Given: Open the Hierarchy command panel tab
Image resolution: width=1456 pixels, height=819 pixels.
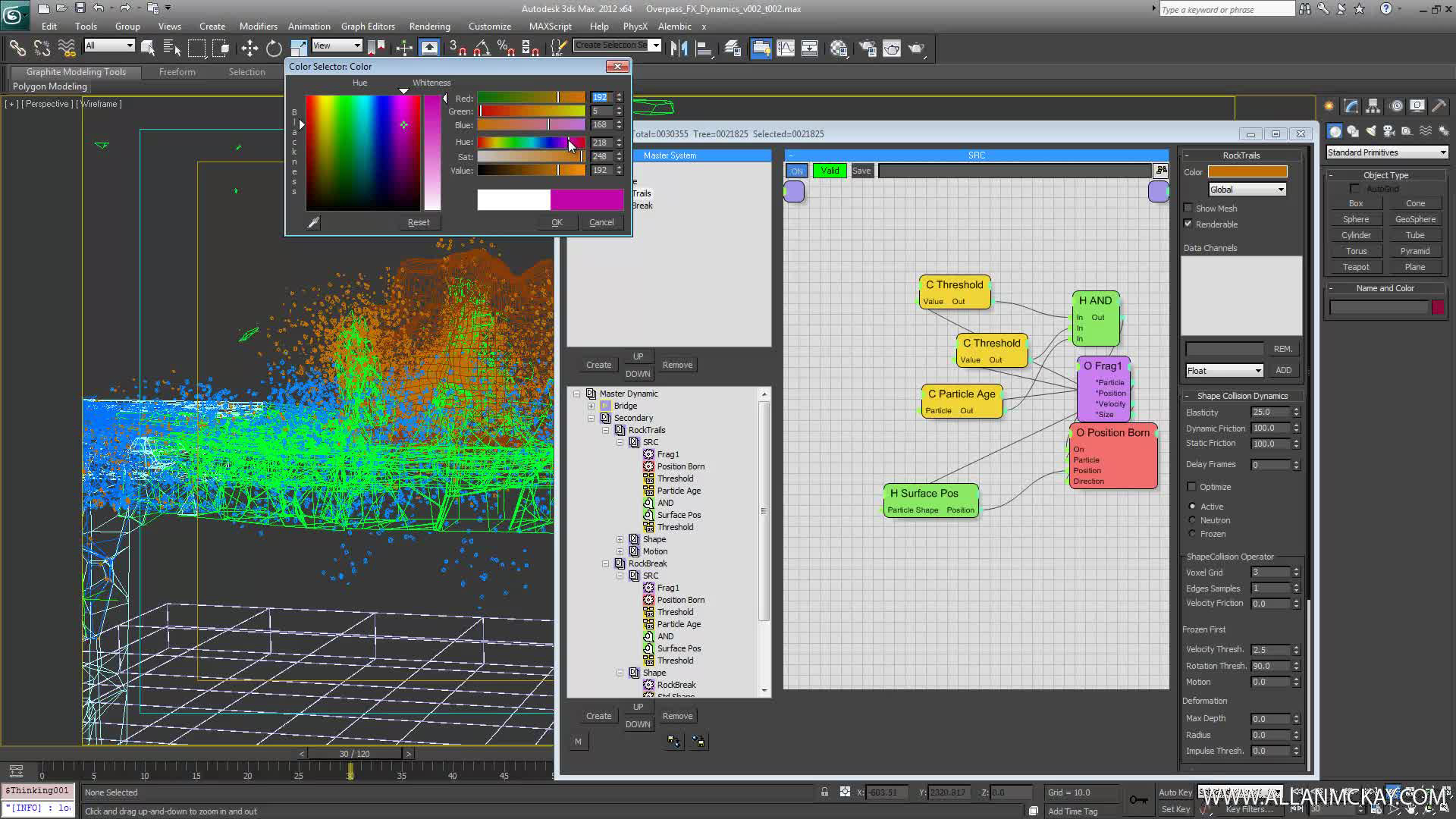Looking at the screenshot, I should pos(1373,106).
